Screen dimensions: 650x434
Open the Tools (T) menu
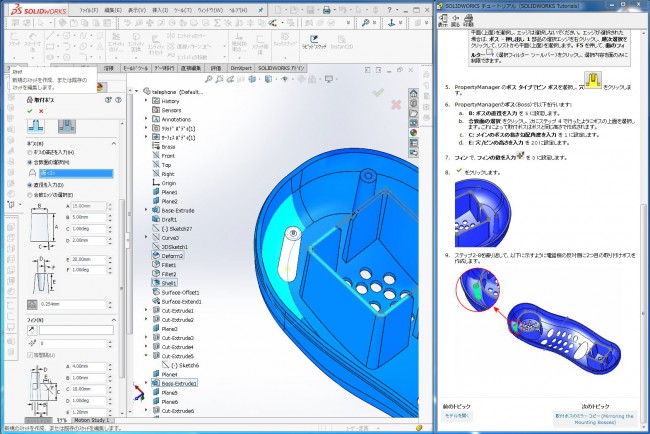point(183,10)
